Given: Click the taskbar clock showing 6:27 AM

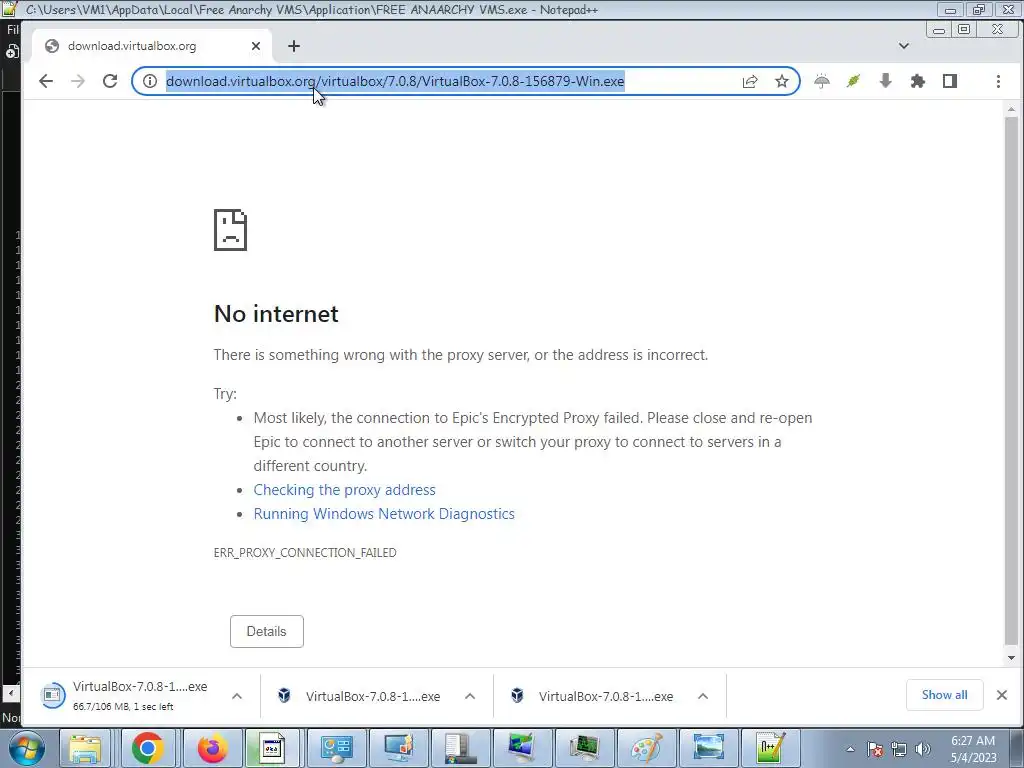Looking at the screenshot, I should coord(973,749).
